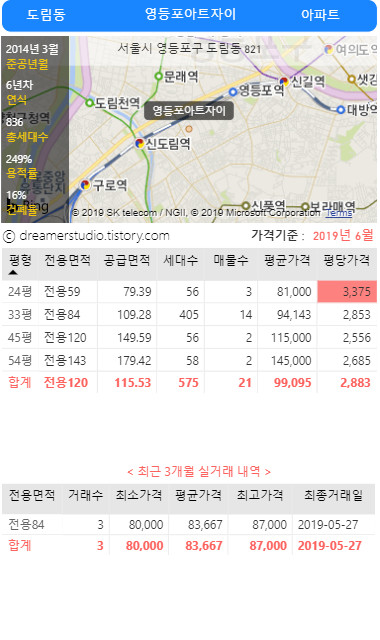Click the 신풍역 station marker

point(246,205)
